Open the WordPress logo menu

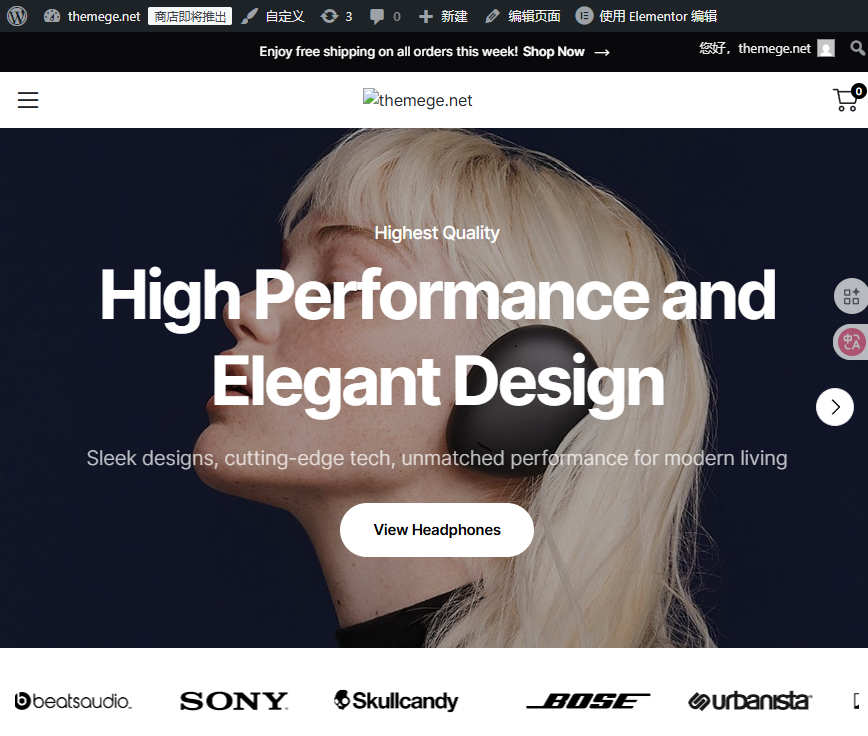pyautogui.click(x=17, y=16)
